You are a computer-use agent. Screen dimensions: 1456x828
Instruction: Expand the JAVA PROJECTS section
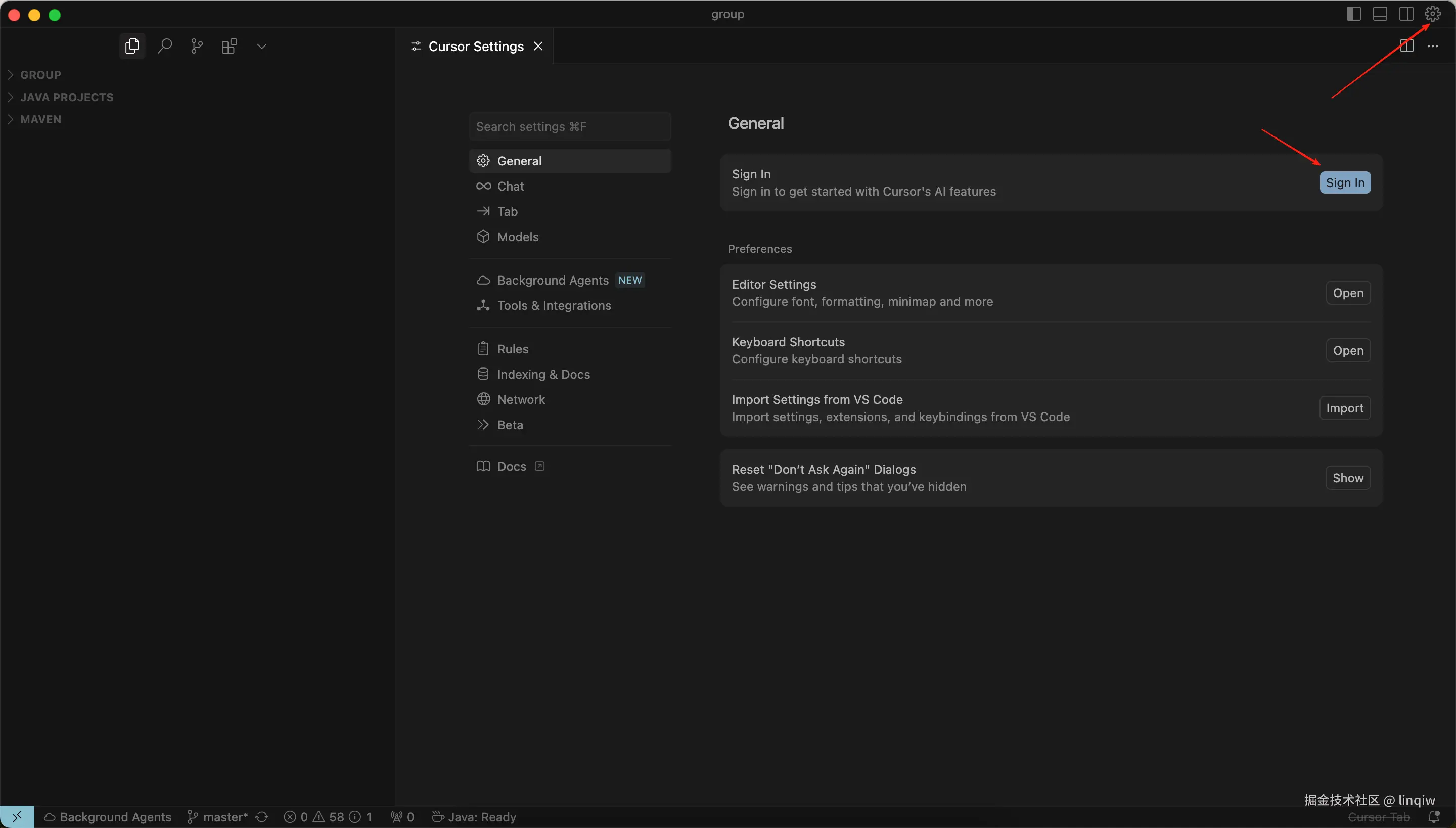67,97
